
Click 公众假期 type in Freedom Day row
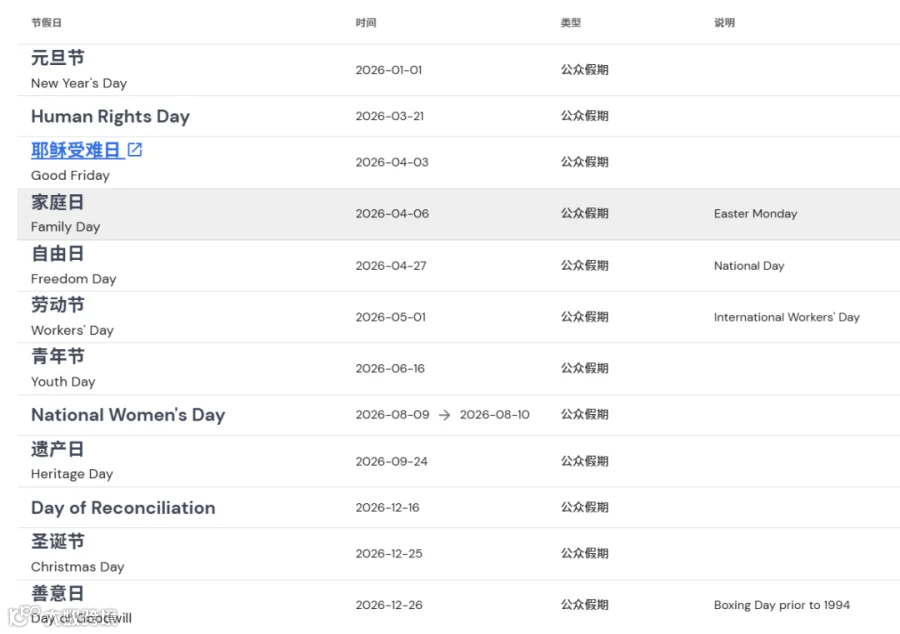[584, 266]
